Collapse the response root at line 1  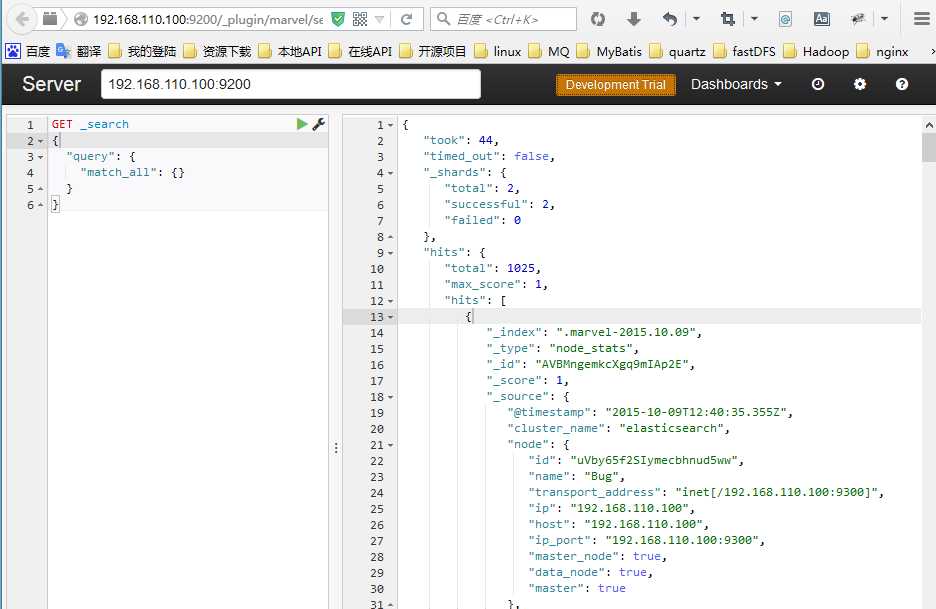point(390,125)
